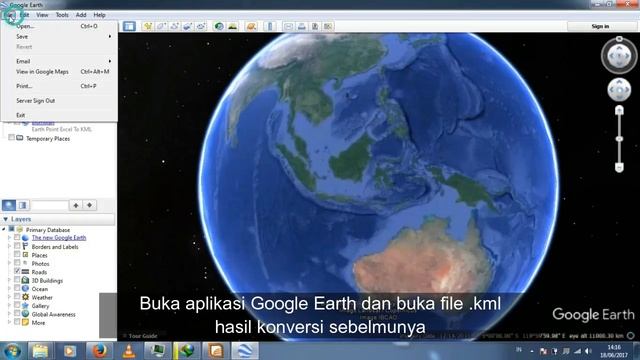Open Firefox from the taskbar

(x=99, y=351)
